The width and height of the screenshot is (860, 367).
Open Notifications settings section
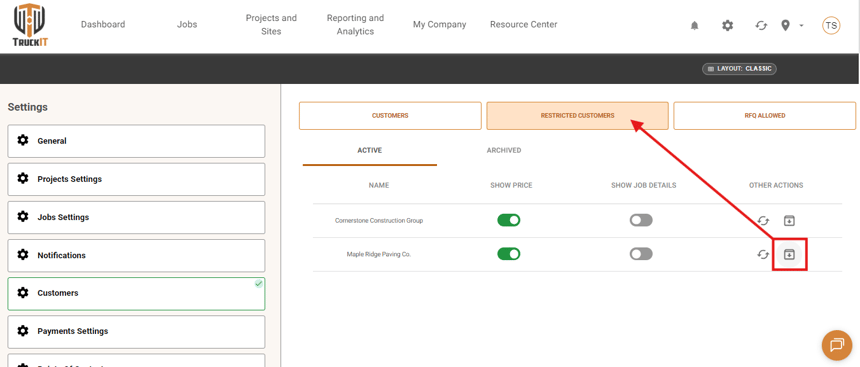pos(136,255)
